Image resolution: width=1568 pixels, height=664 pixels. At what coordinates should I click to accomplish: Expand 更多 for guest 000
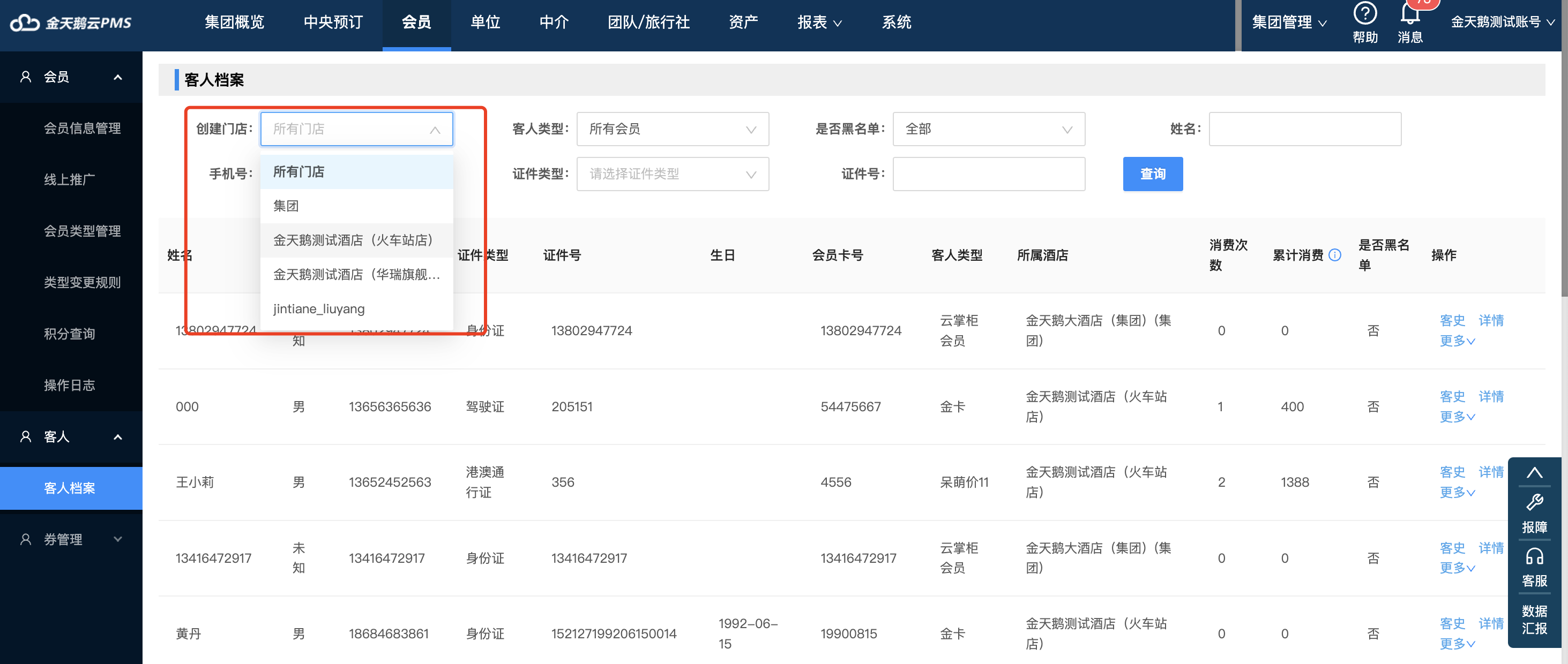click(1457, 417)
